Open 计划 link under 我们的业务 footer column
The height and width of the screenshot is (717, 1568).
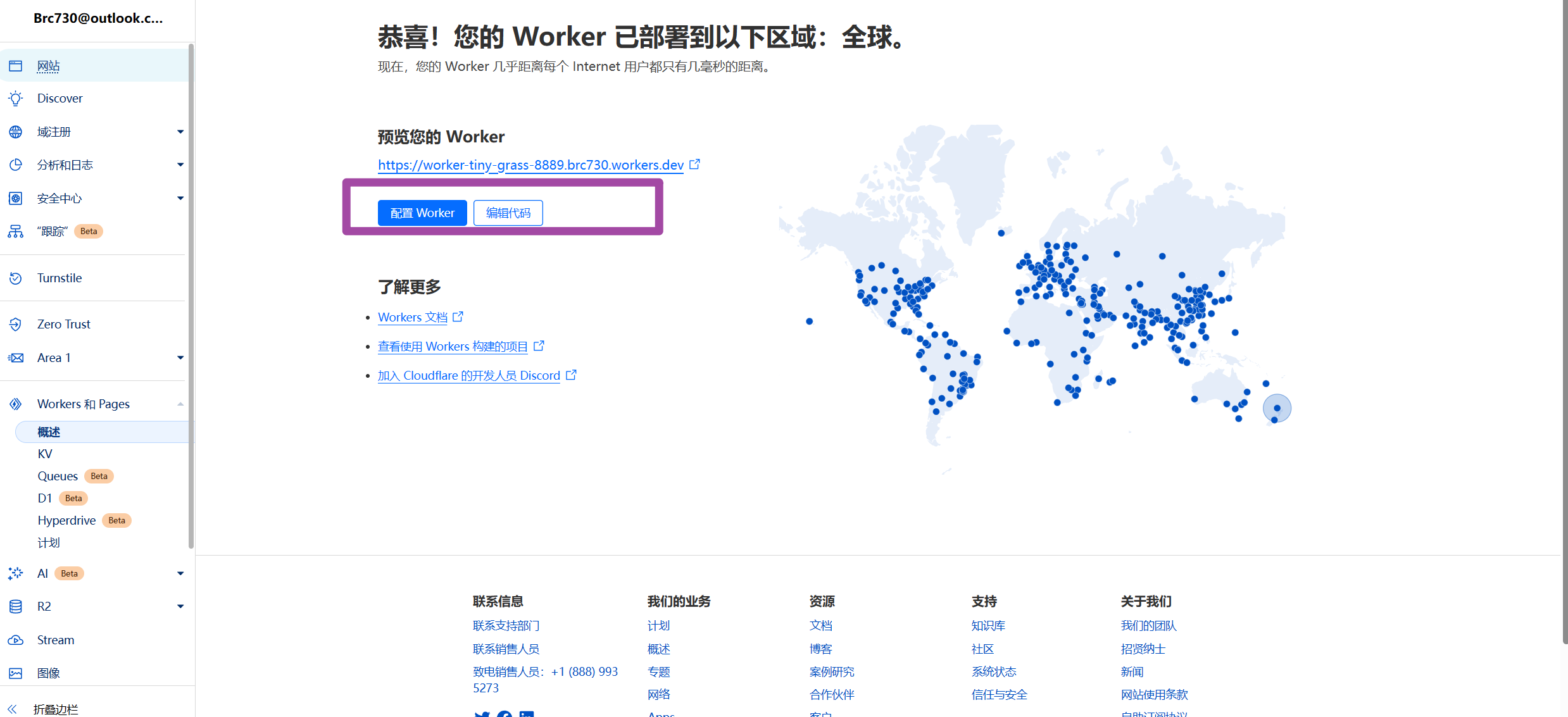point(659,625)
